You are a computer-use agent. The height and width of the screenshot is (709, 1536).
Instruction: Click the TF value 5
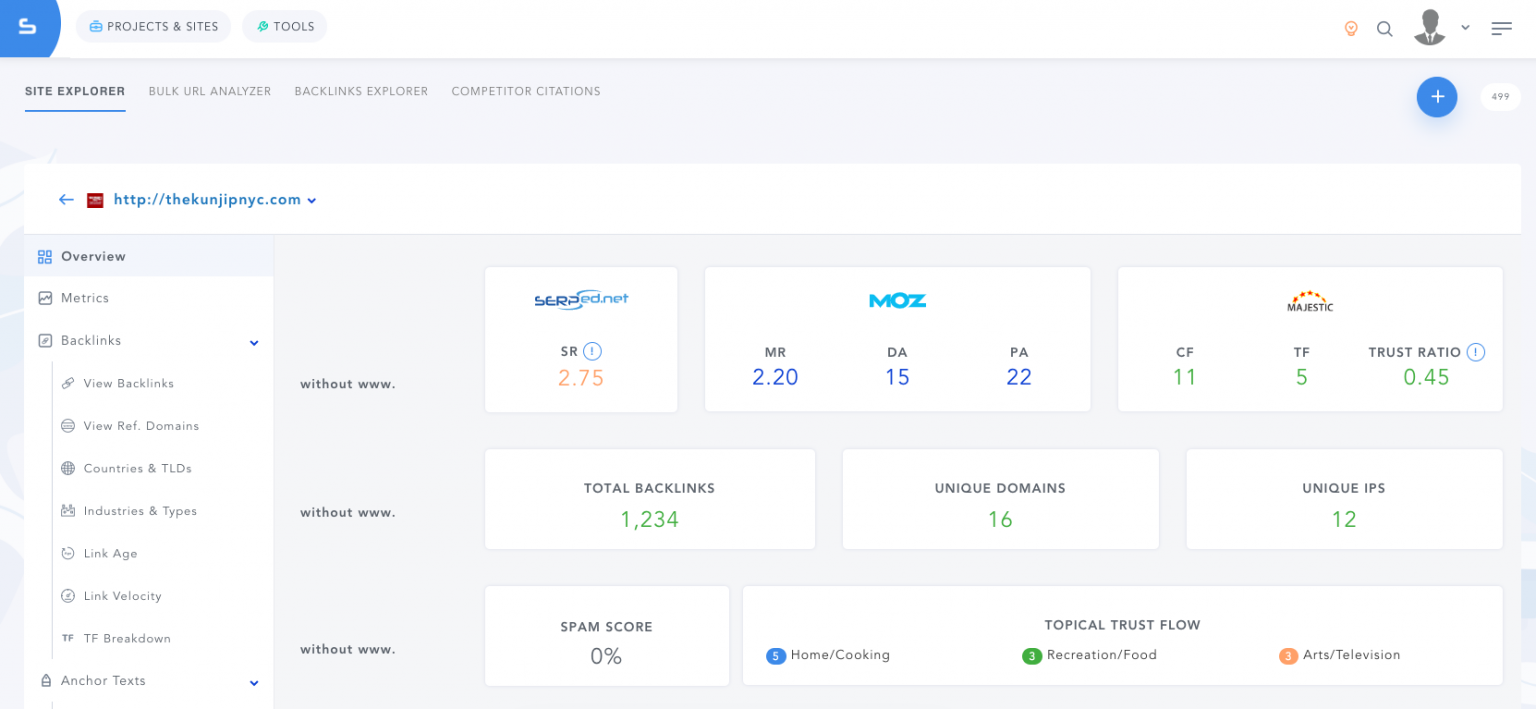click(1301, 377)
